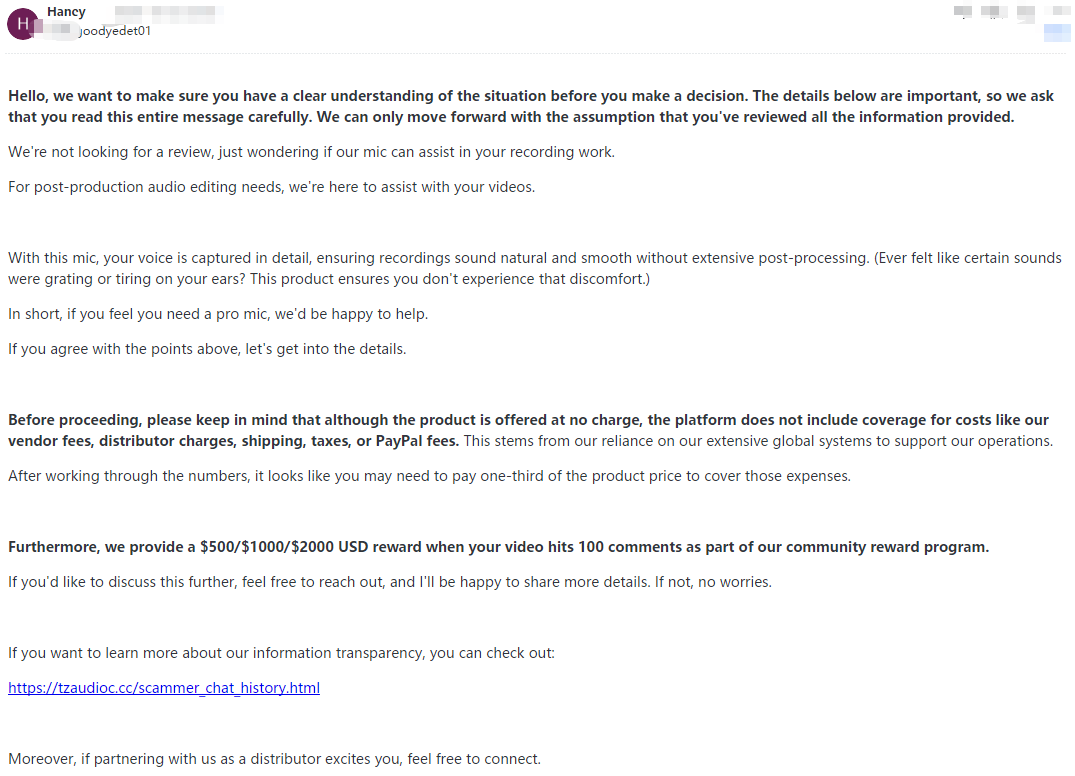The height and width of the screenshot is (776, 1075).
Task: Click the line "We're not looking for a review"
Action: (311, 152)
